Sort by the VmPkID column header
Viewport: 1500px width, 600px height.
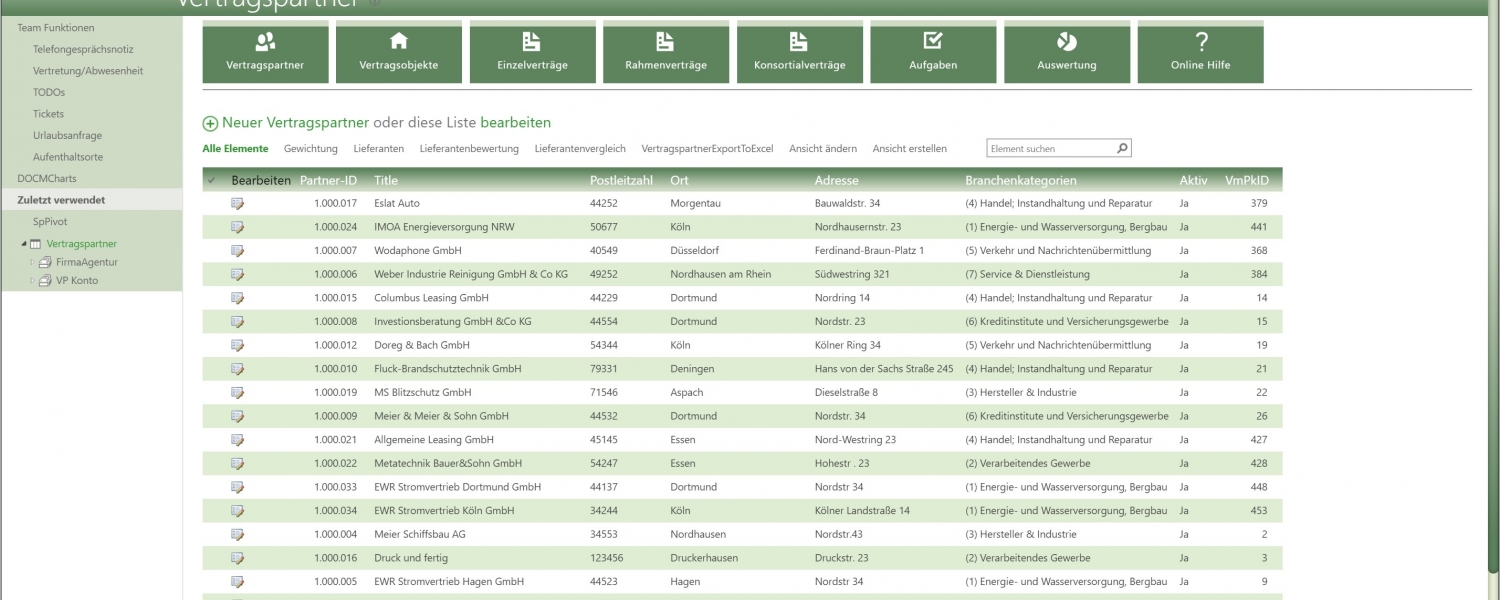click(1247, 181)
